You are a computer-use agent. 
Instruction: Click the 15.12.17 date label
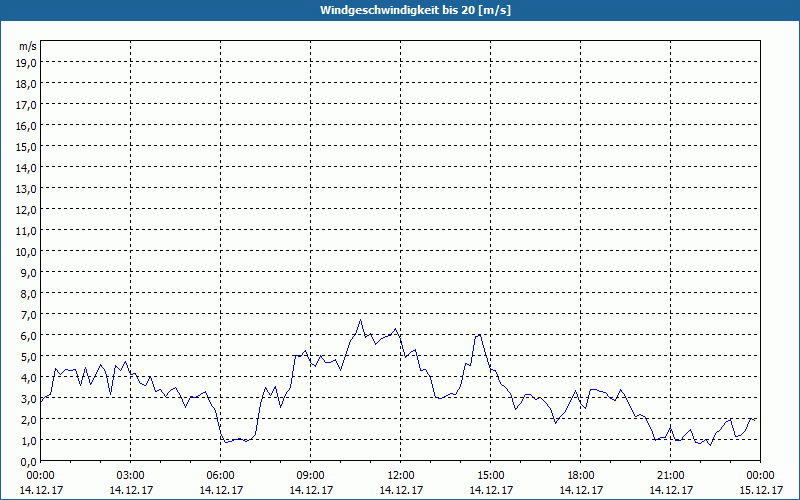(761, 490)
